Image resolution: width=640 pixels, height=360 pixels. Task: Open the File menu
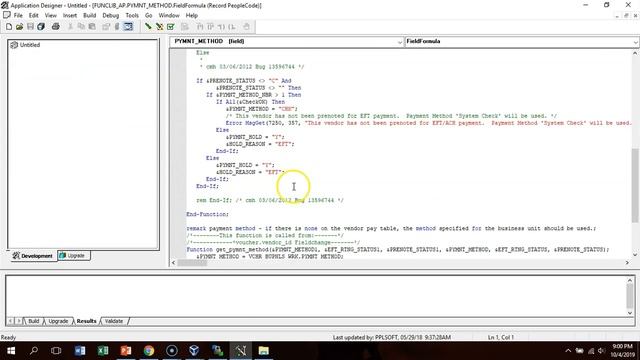pos(18,16)
